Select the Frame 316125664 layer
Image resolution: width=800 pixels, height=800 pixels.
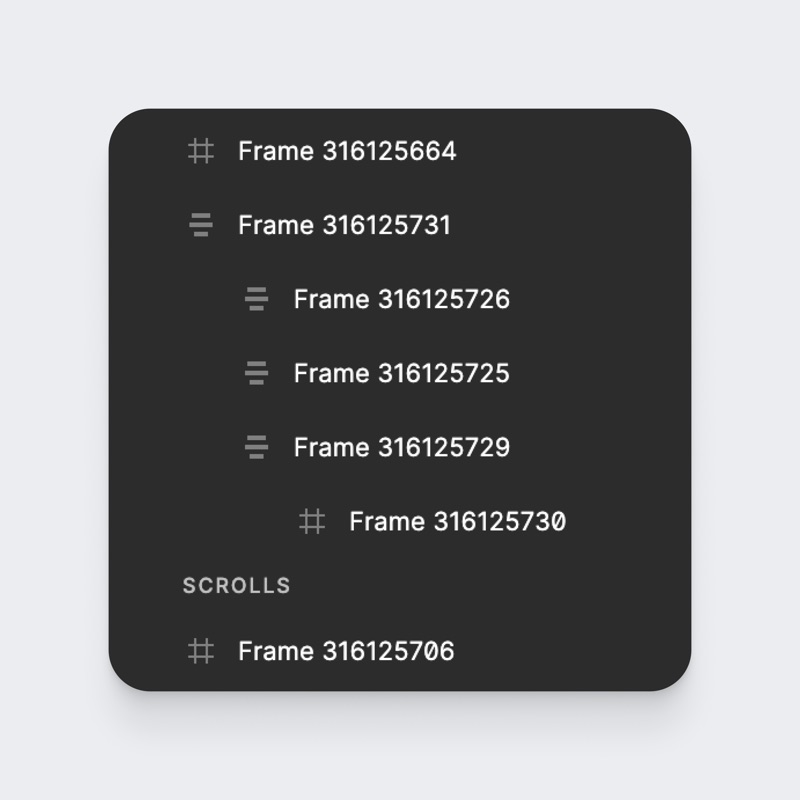tap(400, 151)
